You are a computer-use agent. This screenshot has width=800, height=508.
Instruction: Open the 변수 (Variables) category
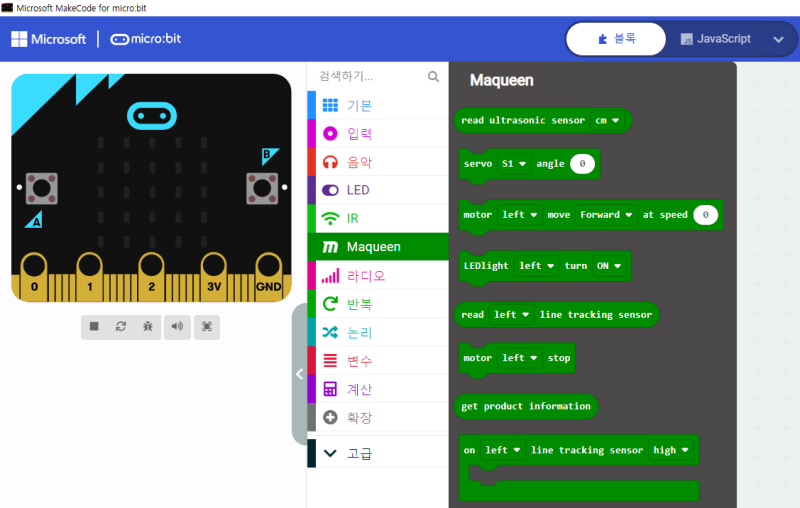[x=378, y=361]
